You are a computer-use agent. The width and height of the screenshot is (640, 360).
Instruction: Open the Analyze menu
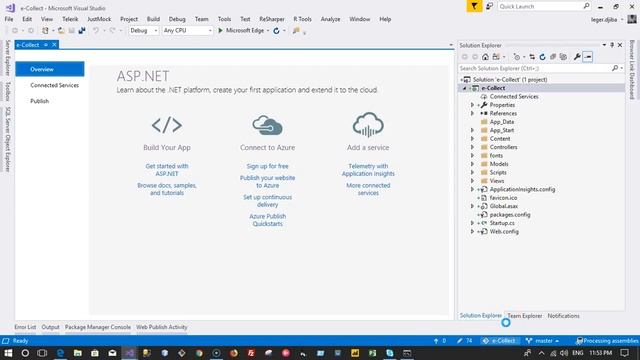330,19
